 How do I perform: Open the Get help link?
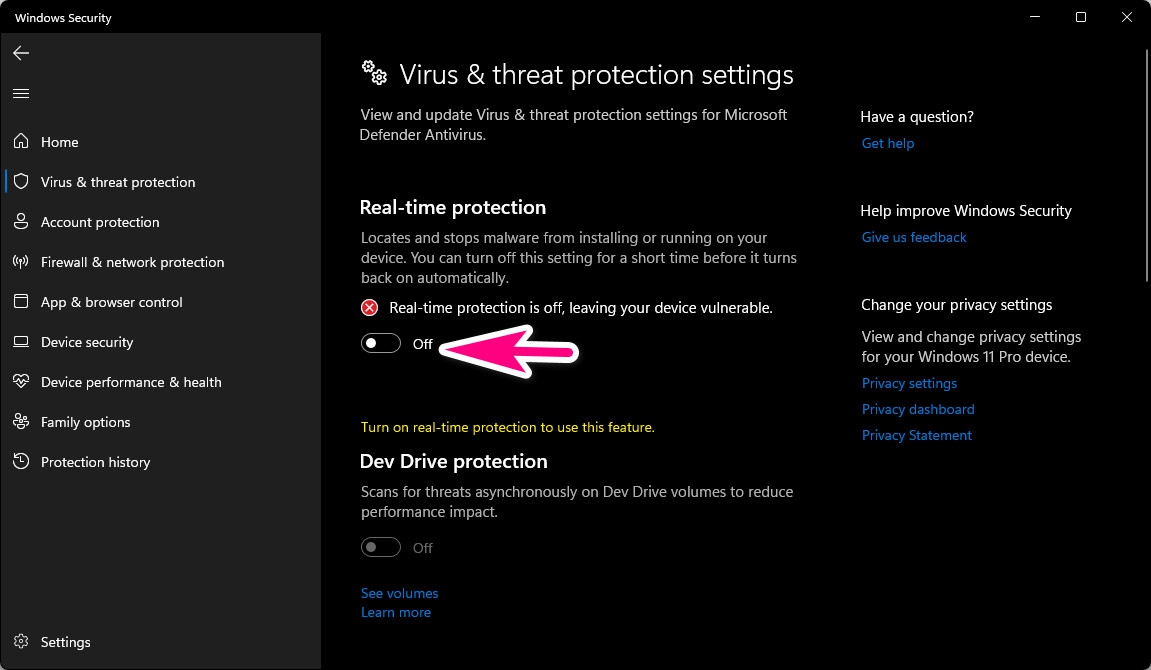(x=888, y=143)
